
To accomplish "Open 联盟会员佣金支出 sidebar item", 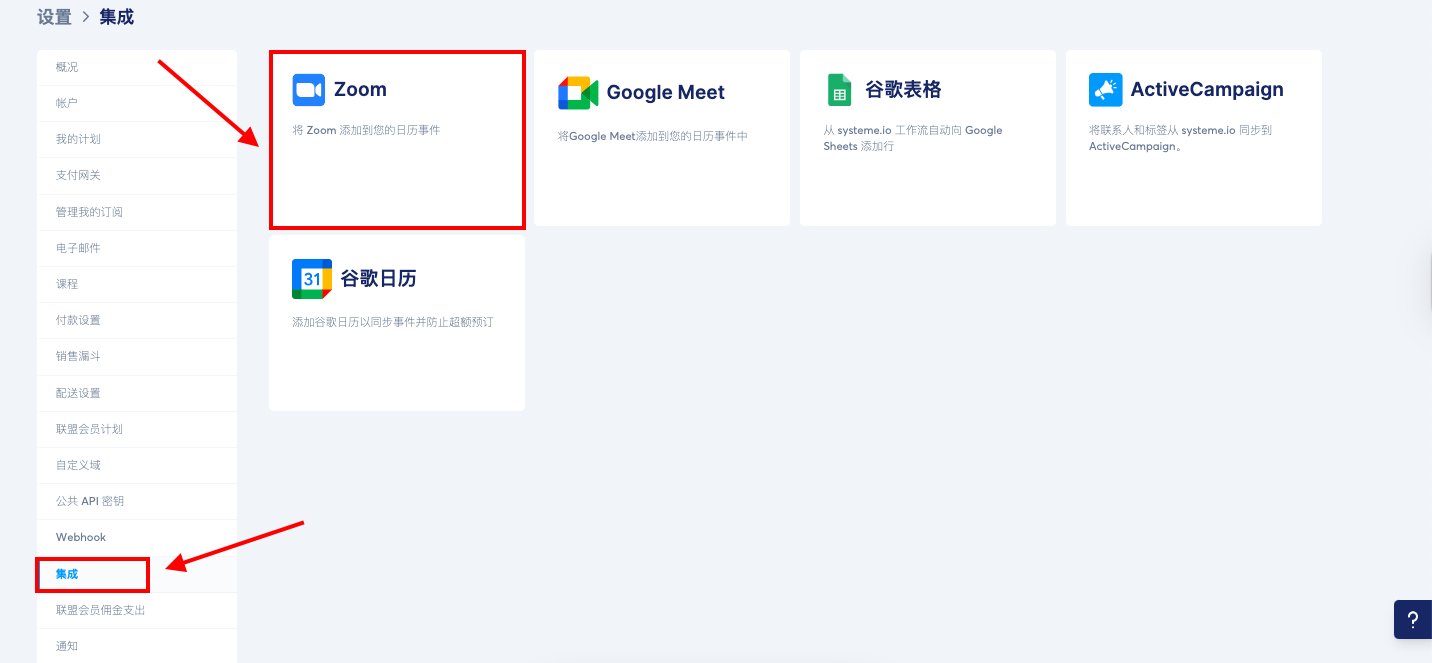I will 137,610.
